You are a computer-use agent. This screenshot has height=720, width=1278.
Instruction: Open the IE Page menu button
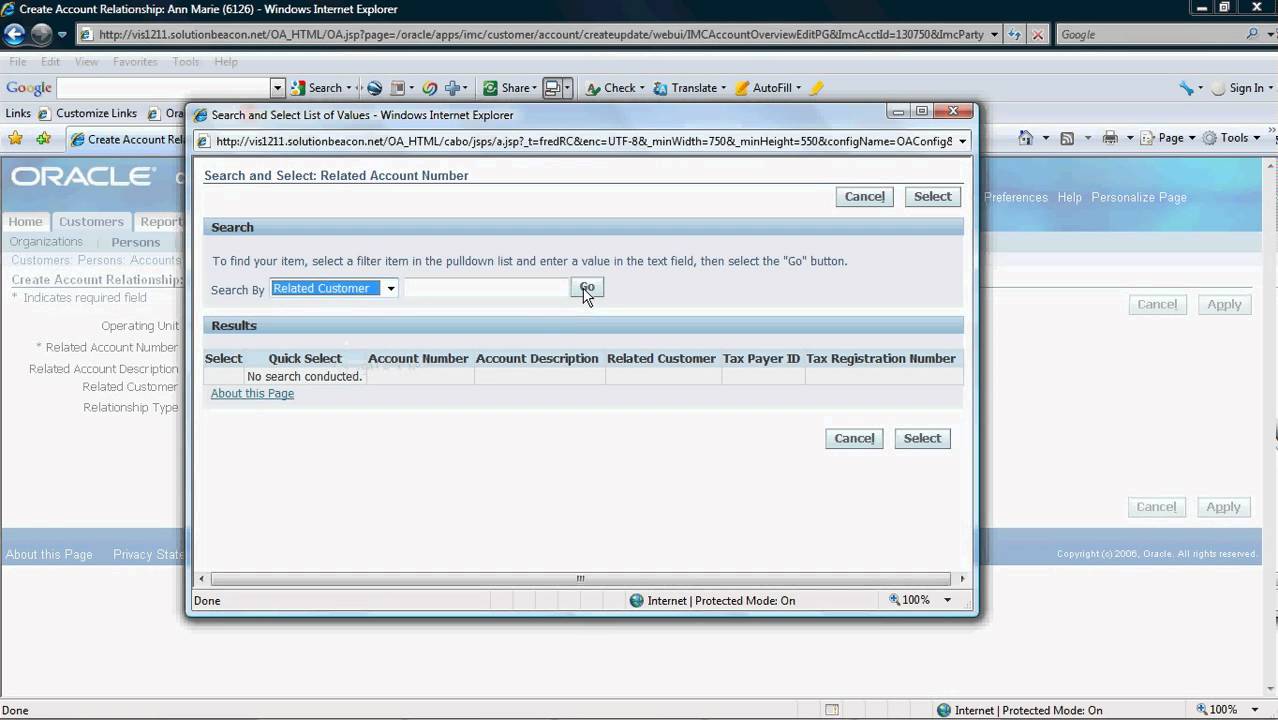tap(1169, 138)
